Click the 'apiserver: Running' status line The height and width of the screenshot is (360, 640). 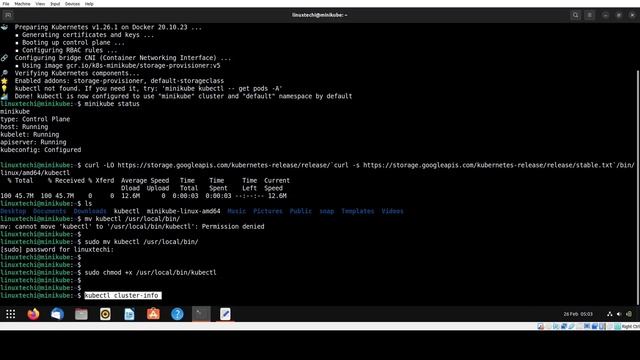(x=33, y=142)
